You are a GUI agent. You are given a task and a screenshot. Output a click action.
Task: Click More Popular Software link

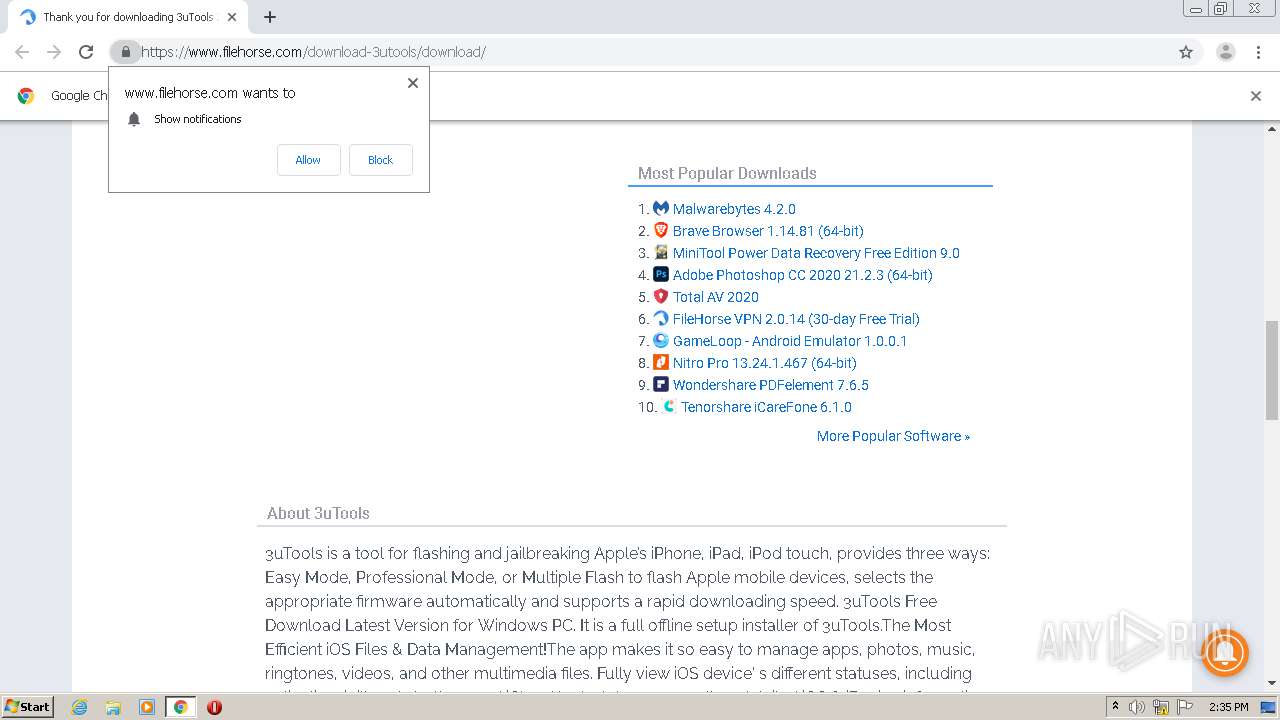(893, 436)
